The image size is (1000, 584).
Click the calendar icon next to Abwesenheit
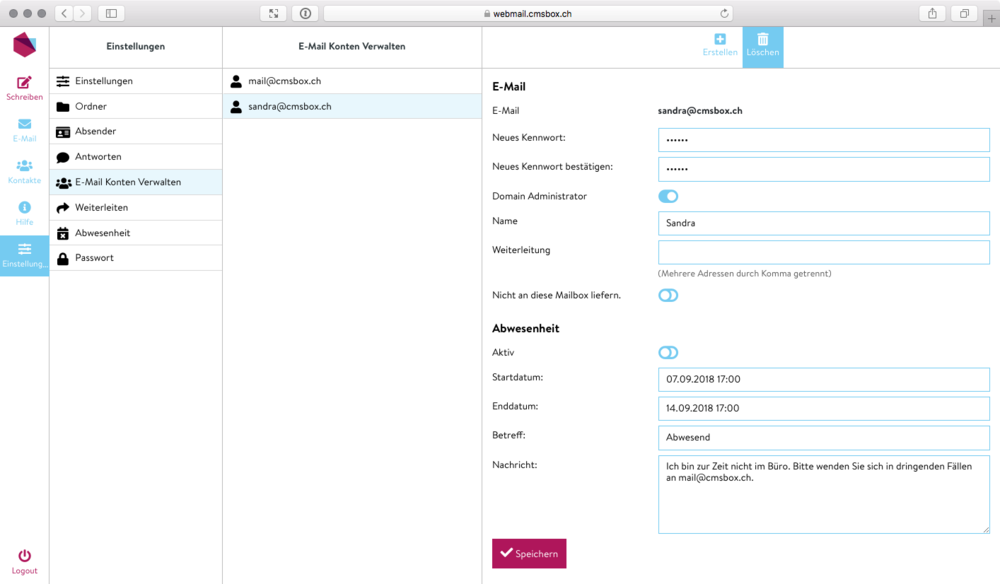[x=62, y=233]
